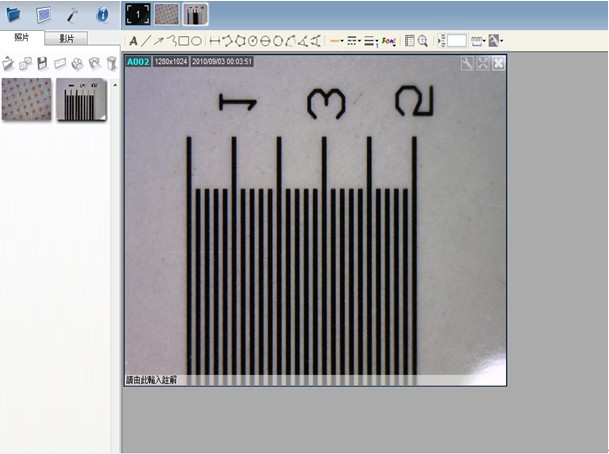
Task: Click the caption input field below image
Action: [315, 380]
